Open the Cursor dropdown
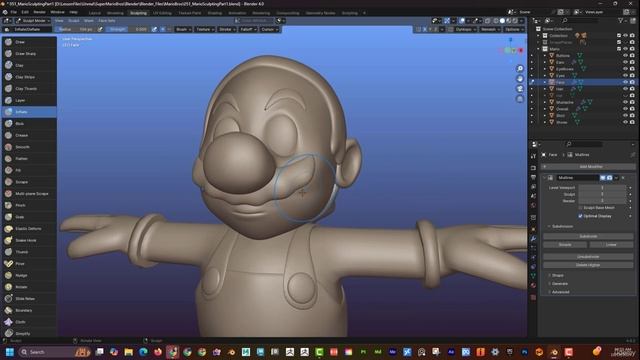 click(x=269, y=29)
